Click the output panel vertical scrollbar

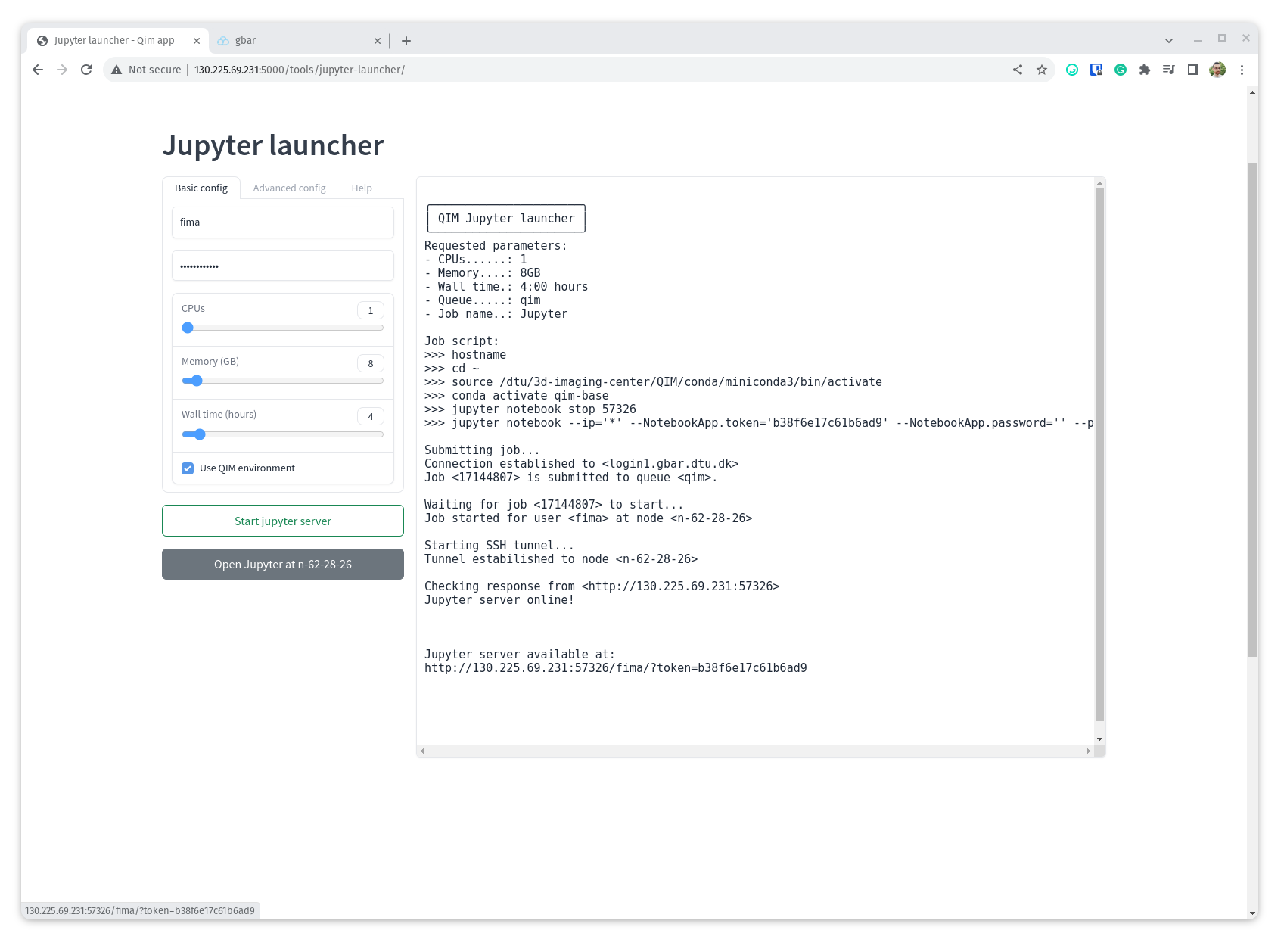coord(1100,454)
